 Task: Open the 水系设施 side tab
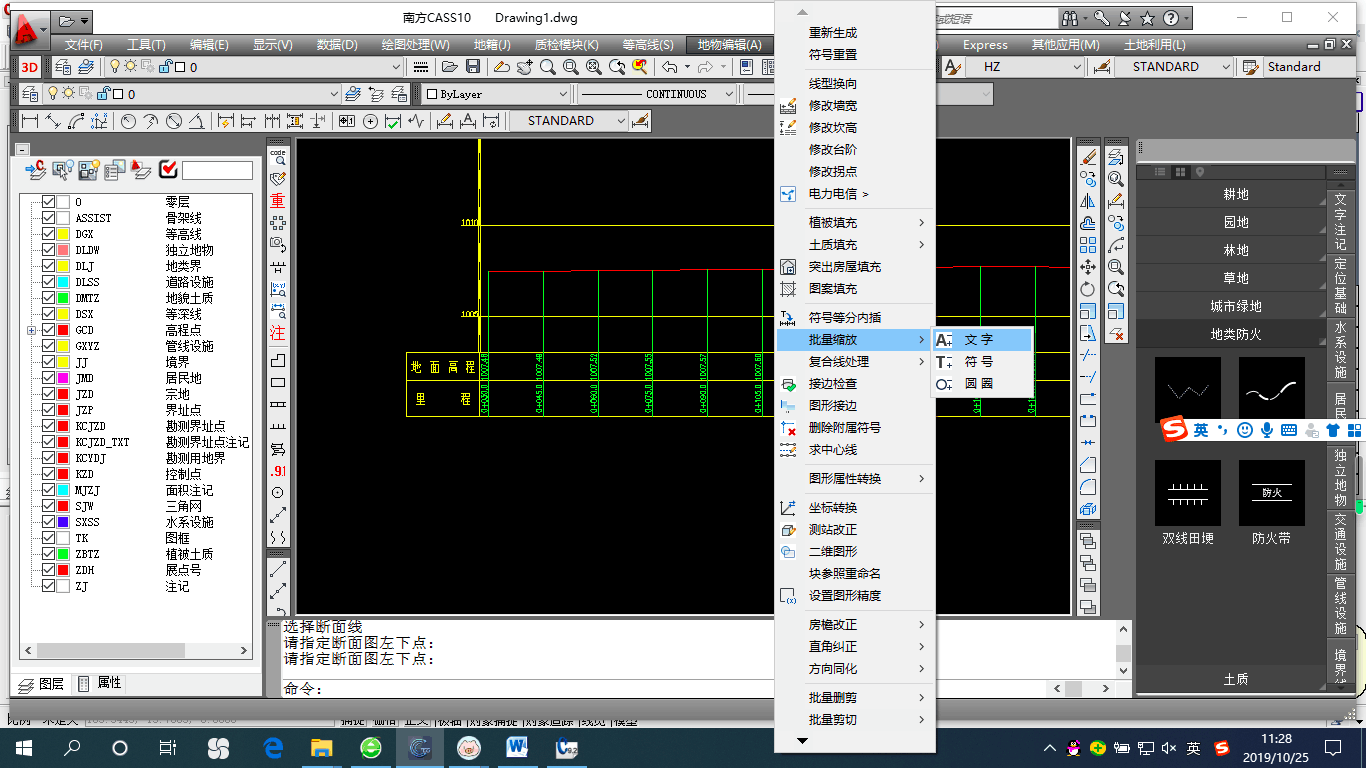coord(1340,350)
